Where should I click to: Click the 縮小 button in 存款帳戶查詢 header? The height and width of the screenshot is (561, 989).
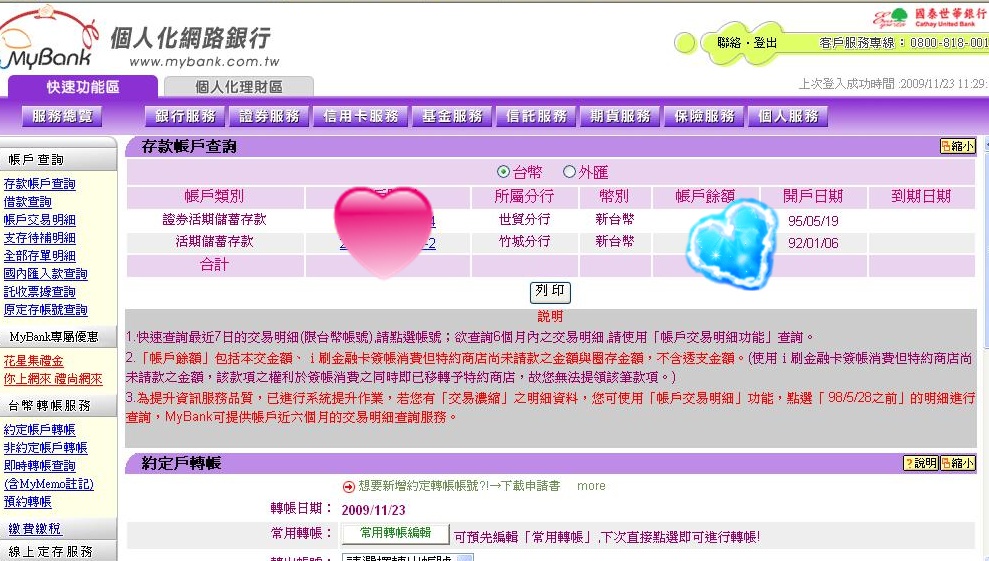click(x=957, y=146)
